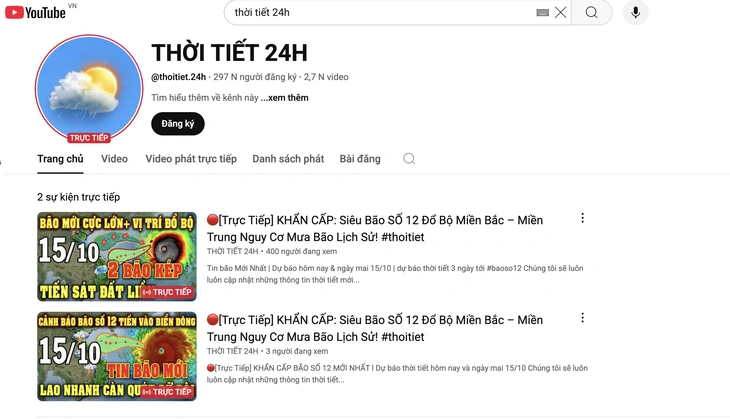The height and width of the screenshot is (419, 730).
Task: Select the Trang chủ tab
Action: pyautogui.click(x=60, y=159)
